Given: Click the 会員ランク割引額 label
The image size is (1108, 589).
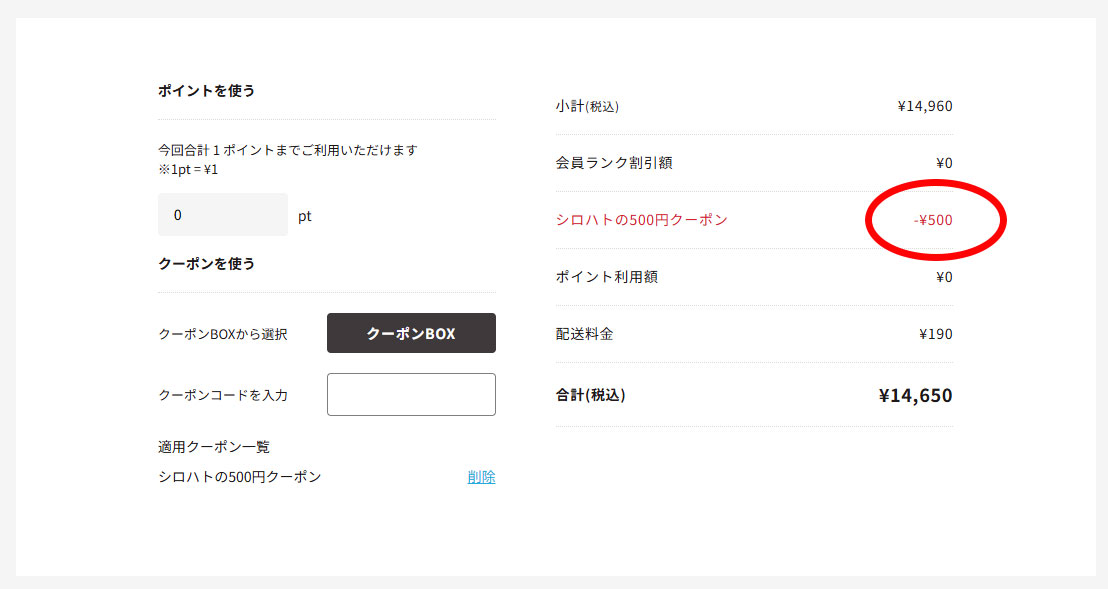Looking at the screenshot, I should pyautogui.click(x=614, y=163).
